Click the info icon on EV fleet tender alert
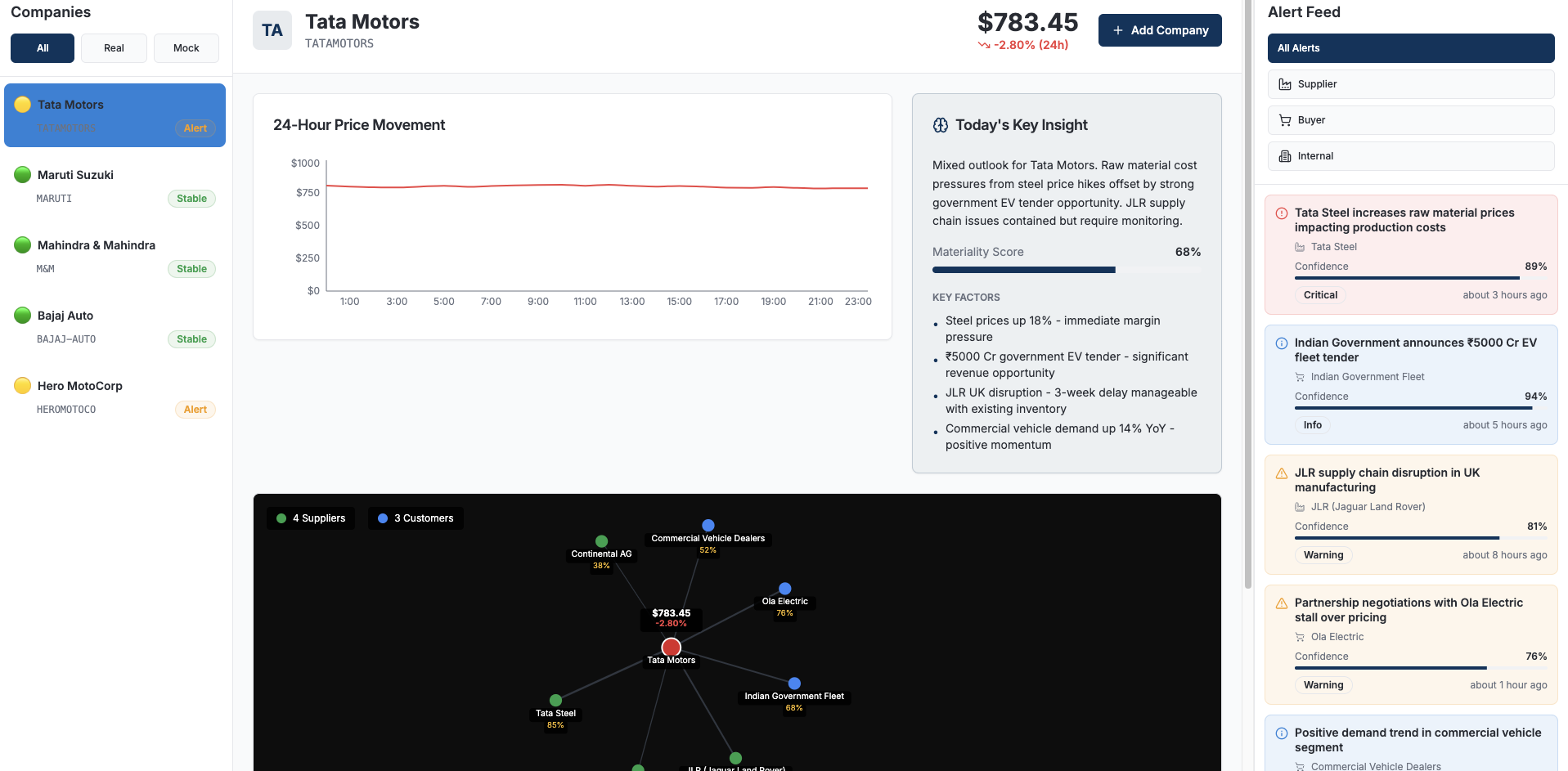The height and width of the screenshot is (771, 1568). pos(1282,343)
